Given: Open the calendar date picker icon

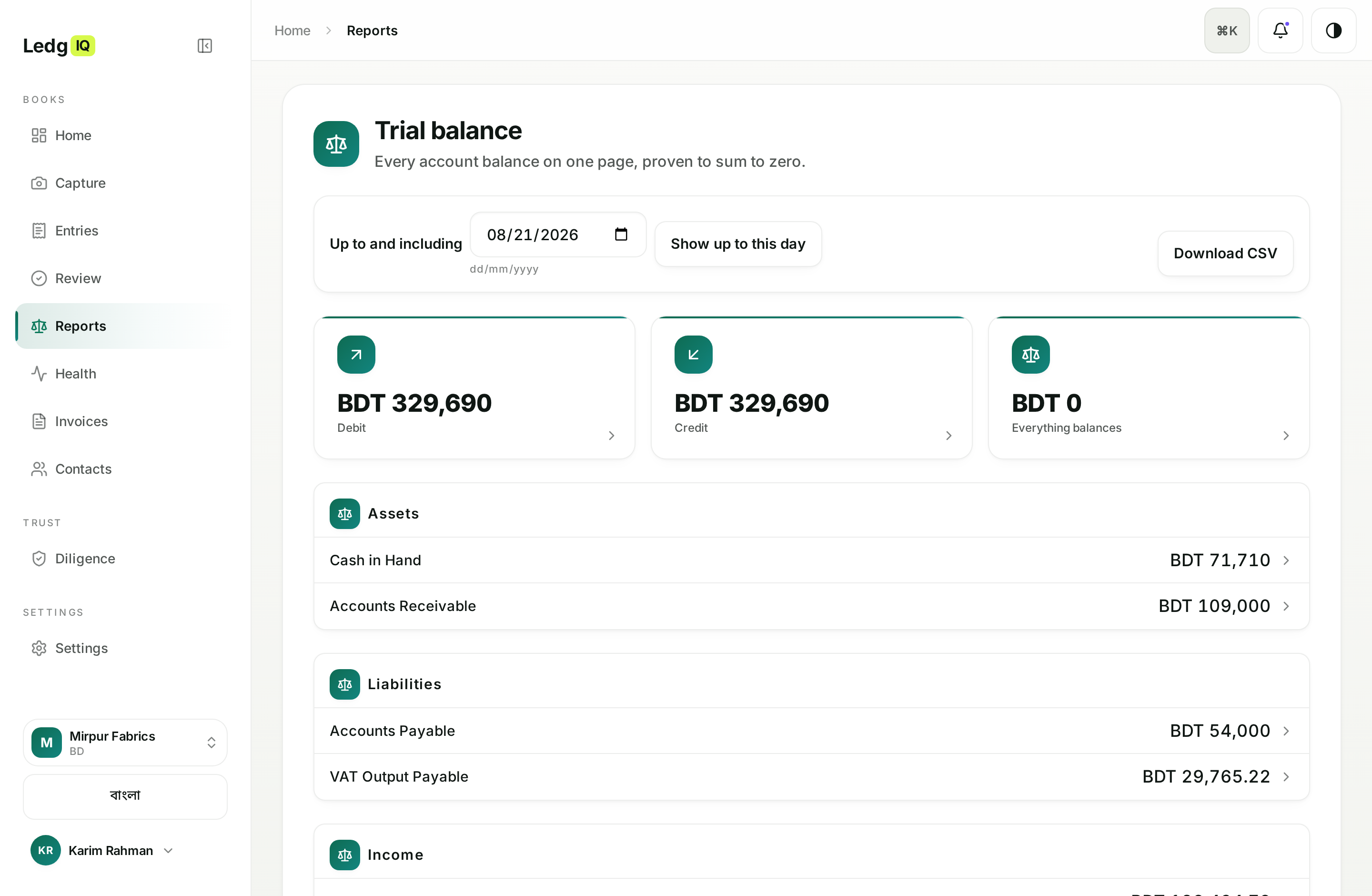Looking at the screenshot, I should (621, 234).
